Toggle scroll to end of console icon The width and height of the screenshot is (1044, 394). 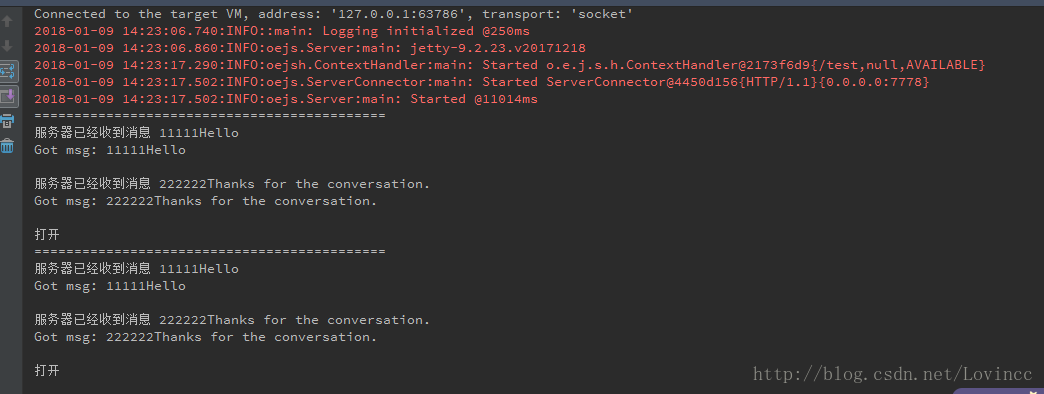point(7,97)
